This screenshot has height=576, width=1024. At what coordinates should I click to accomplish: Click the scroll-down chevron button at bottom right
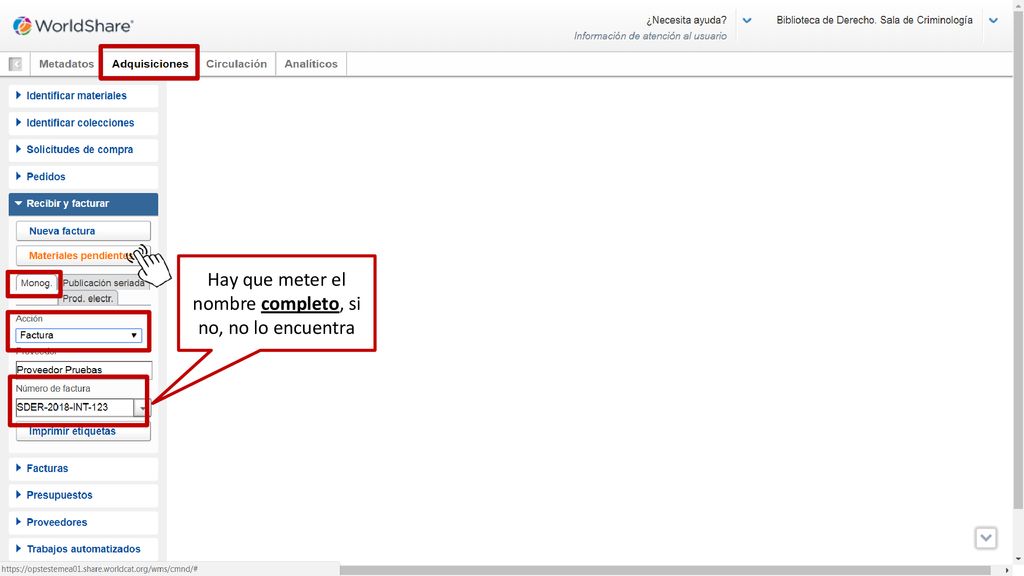pos(986,538)
